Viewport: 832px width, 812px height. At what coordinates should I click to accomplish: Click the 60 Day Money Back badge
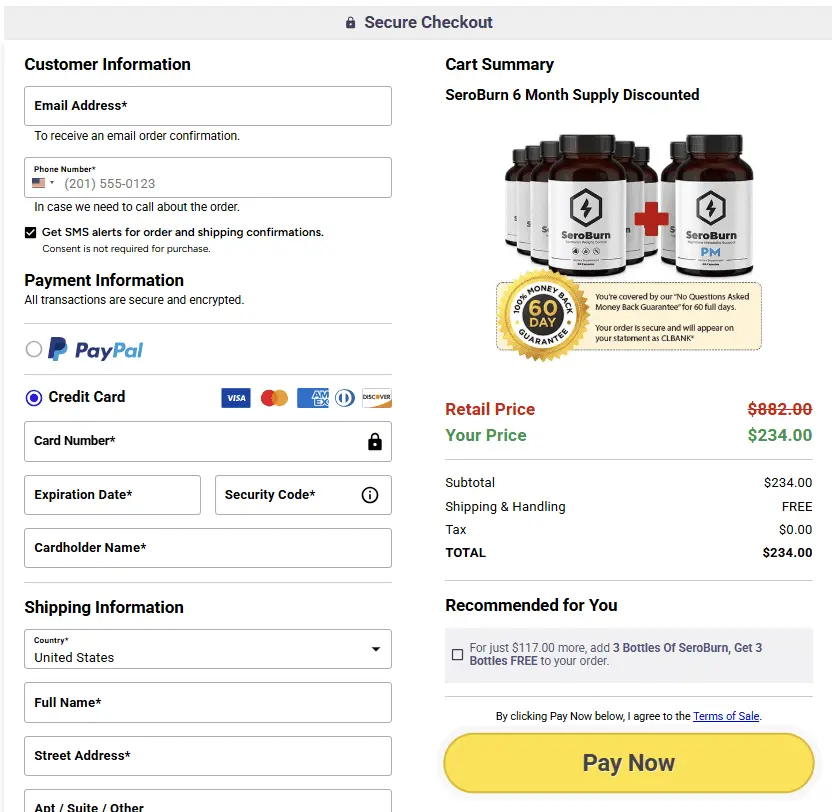(x=541, y=315)
